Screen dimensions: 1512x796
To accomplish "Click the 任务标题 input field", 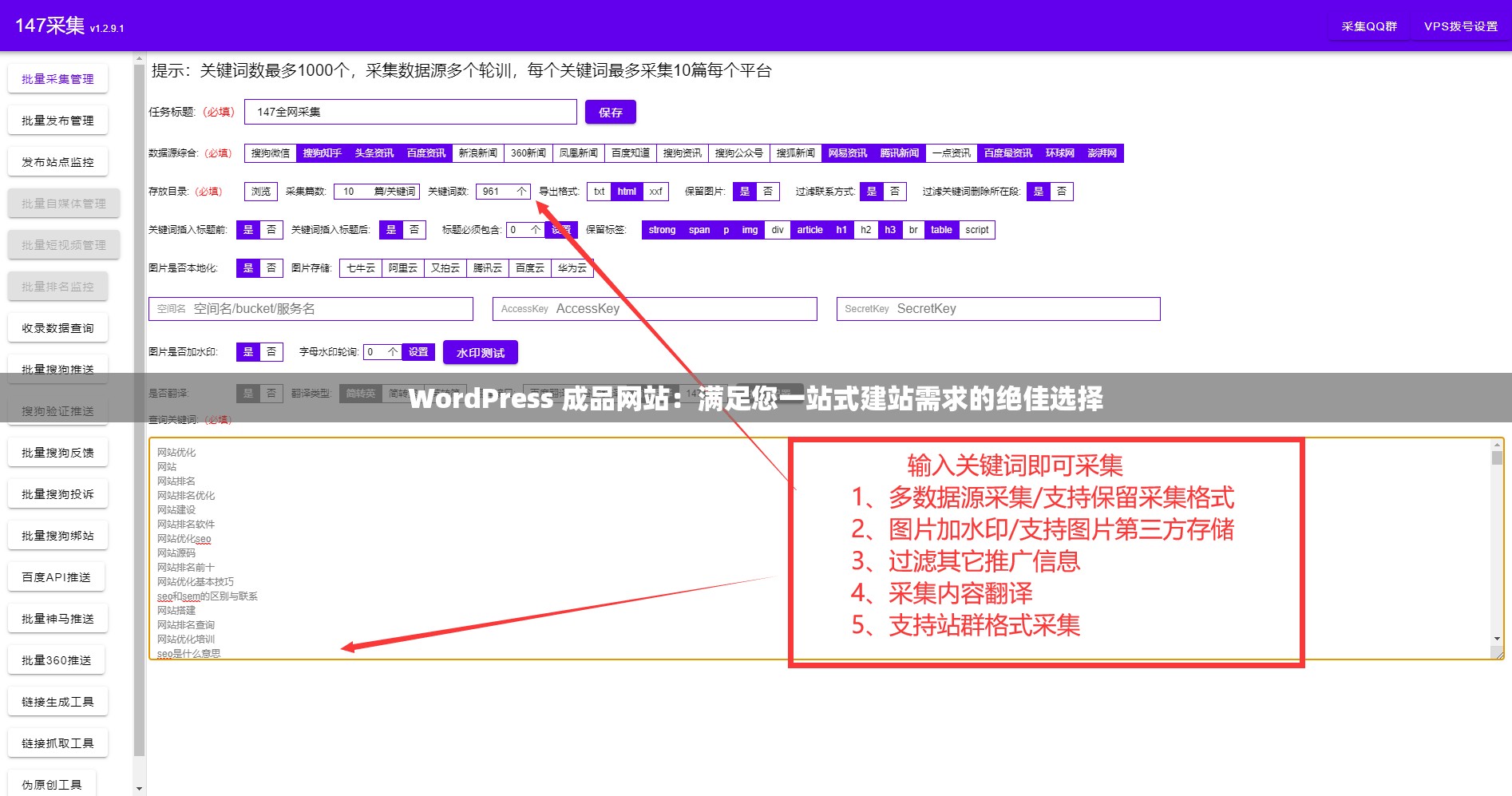I will [410, 112].
